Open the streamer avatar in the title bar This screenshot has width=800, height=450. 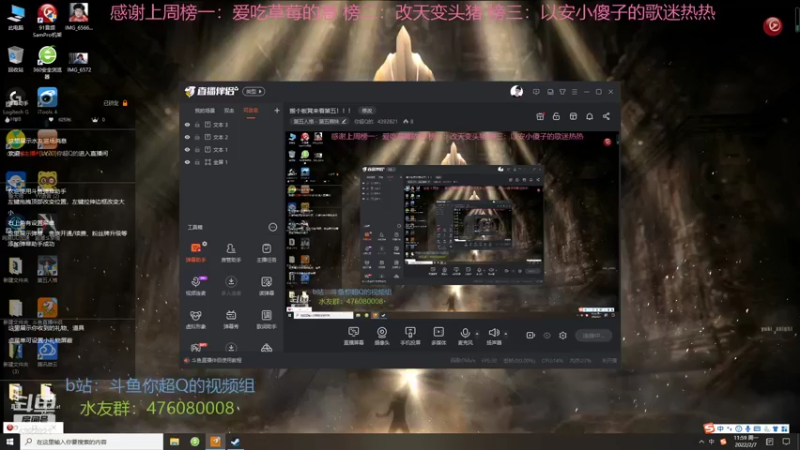click(516, 91)
